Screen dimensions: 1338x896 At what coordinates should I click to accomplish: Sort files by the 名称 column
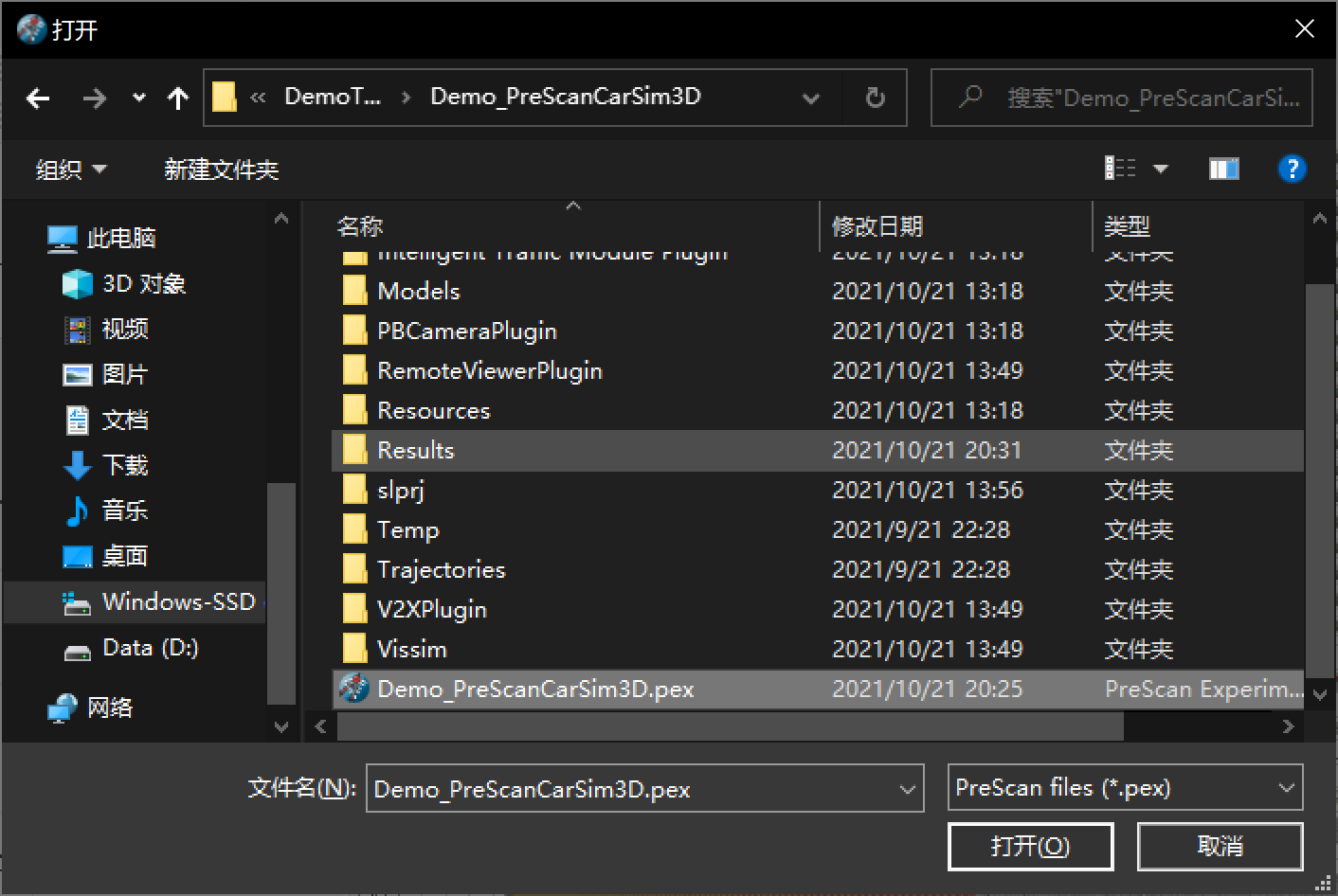tap(358, 226)
